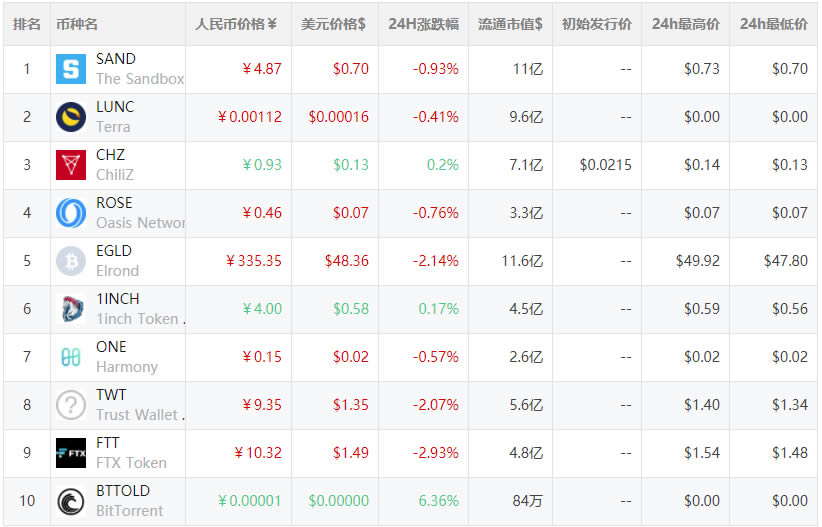This screenshot has height=527, width=822.
Task: Open the EGLD coin name link
Action: 114,251
